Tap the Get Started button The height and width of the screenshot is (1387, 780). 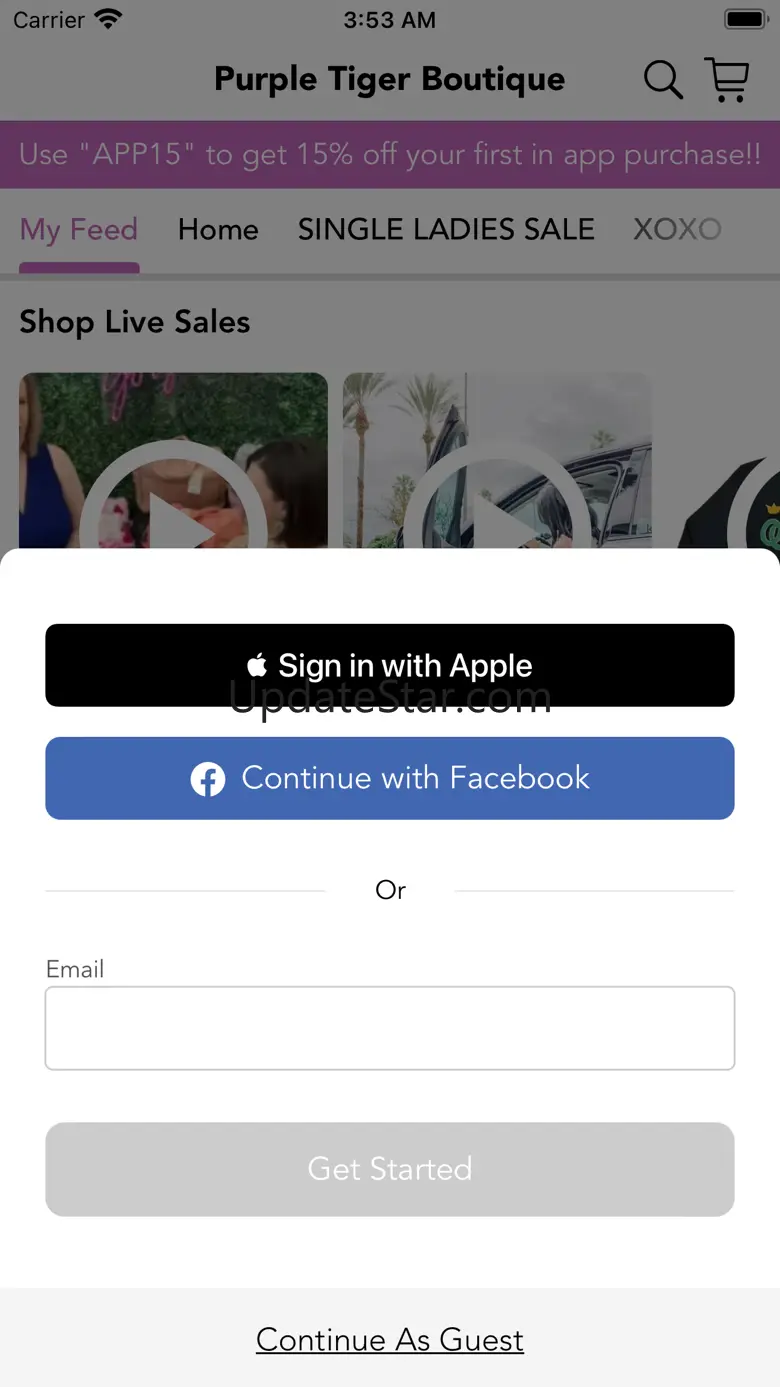click(390, 1169)
